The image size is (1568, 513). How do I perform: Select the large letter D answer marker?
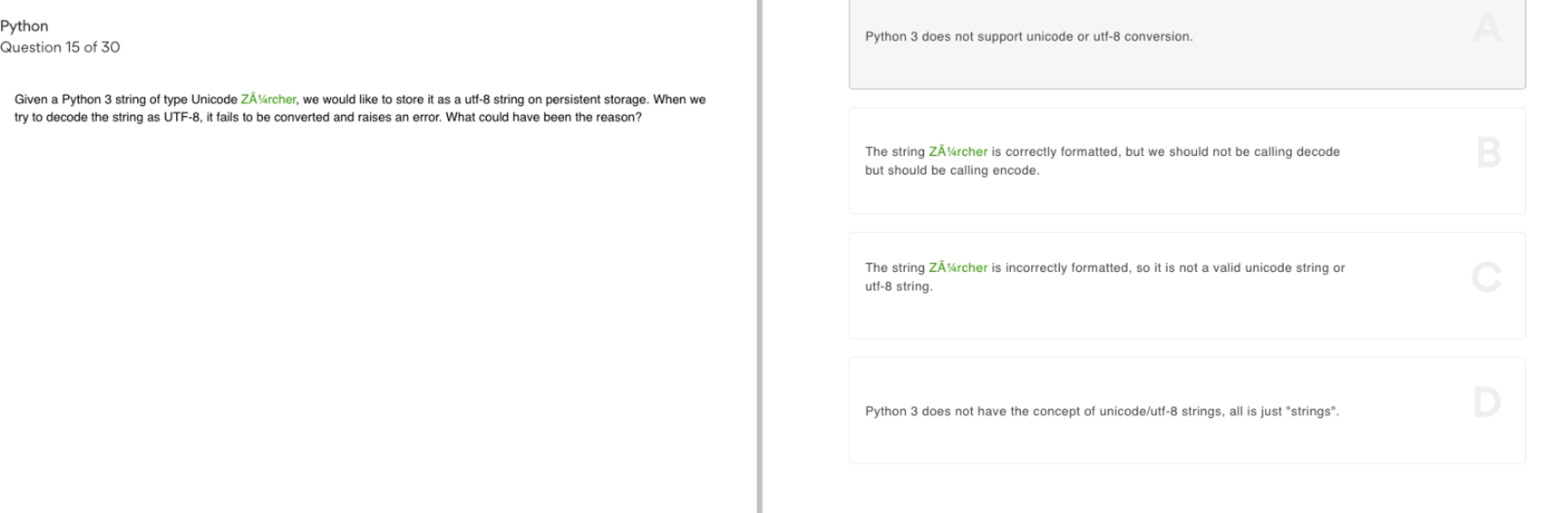[1487, 402]
